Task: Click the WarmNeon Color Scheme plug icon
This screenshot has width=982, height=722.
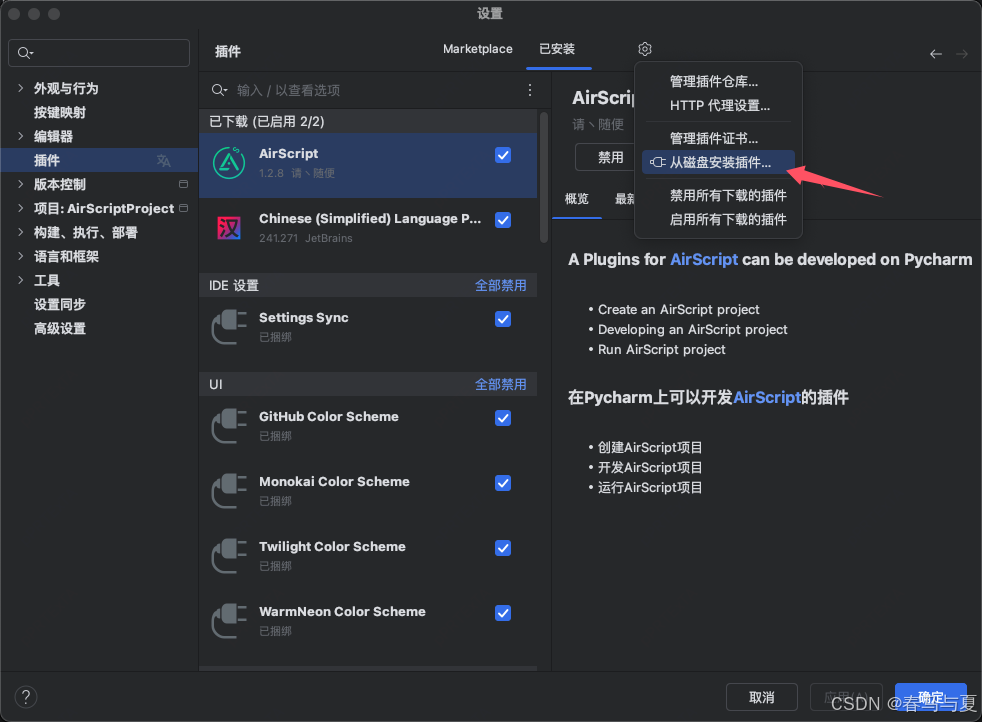Action: pyautogui.click(x=229, y=621)
